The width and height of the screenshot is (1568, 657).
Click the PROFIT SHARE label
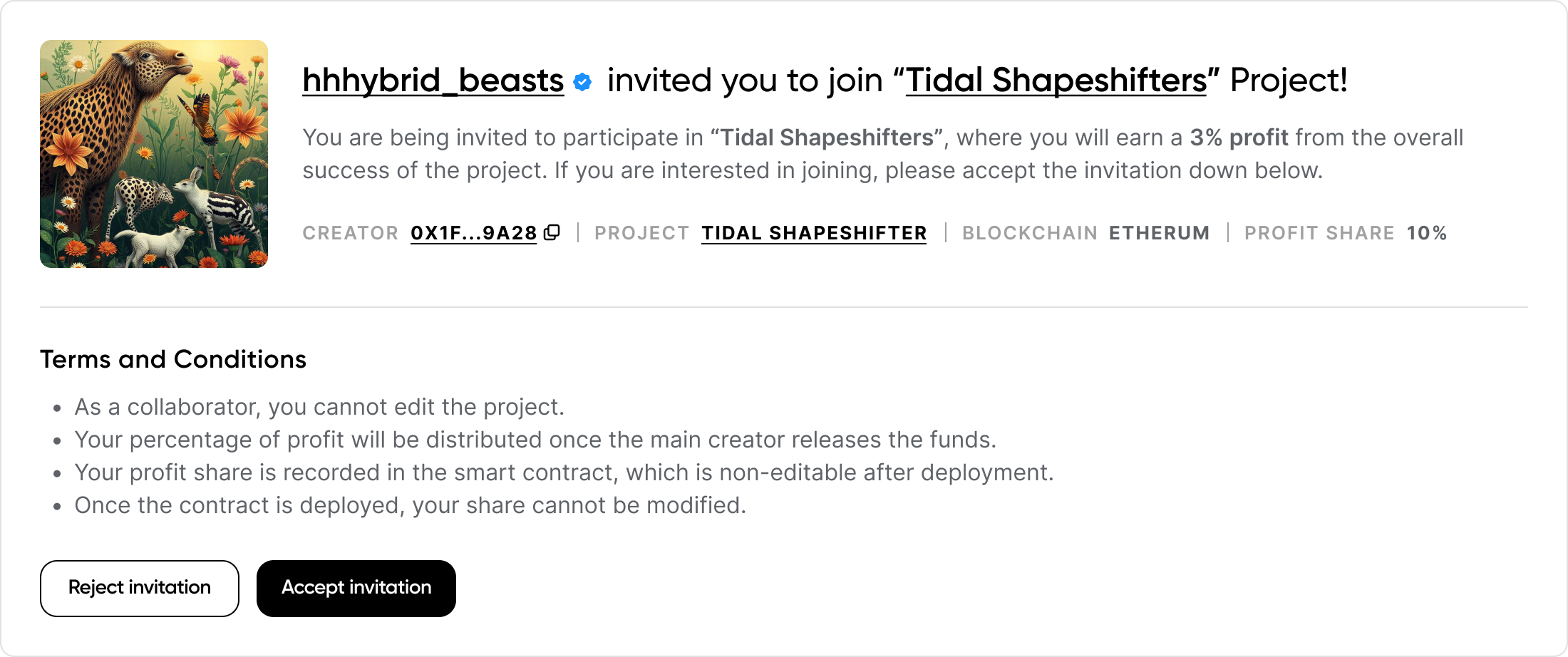tap(1319, 233)
